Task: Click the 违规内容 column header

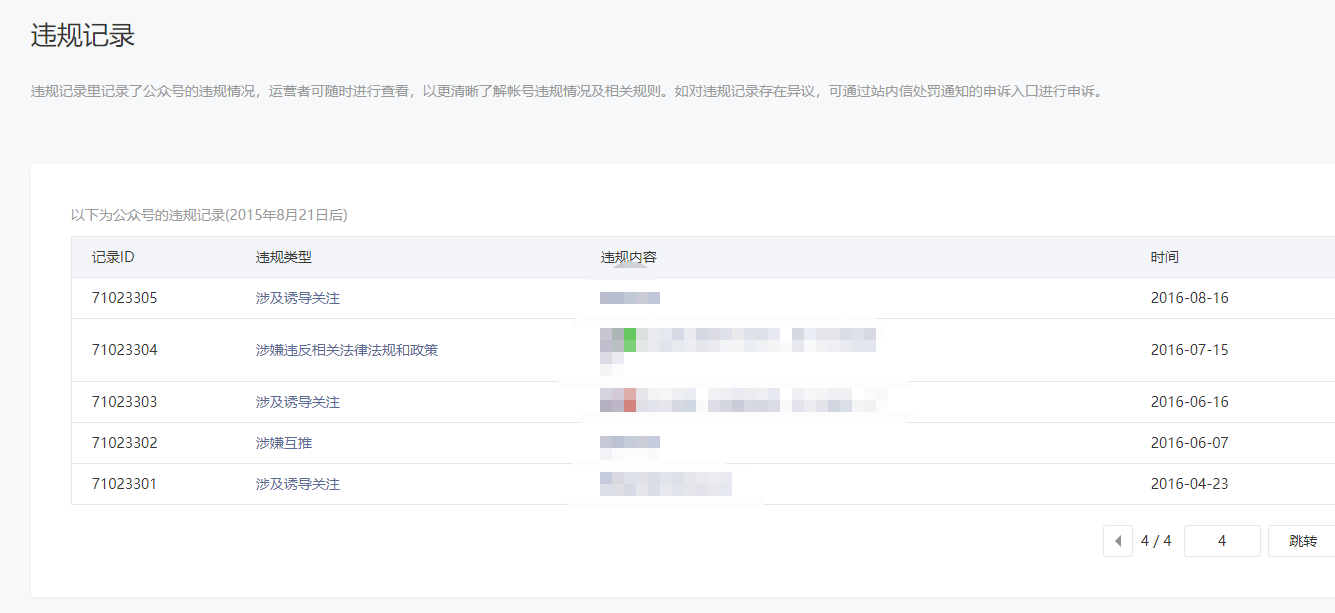Action: pyautogui.click(x=628, y=257)
